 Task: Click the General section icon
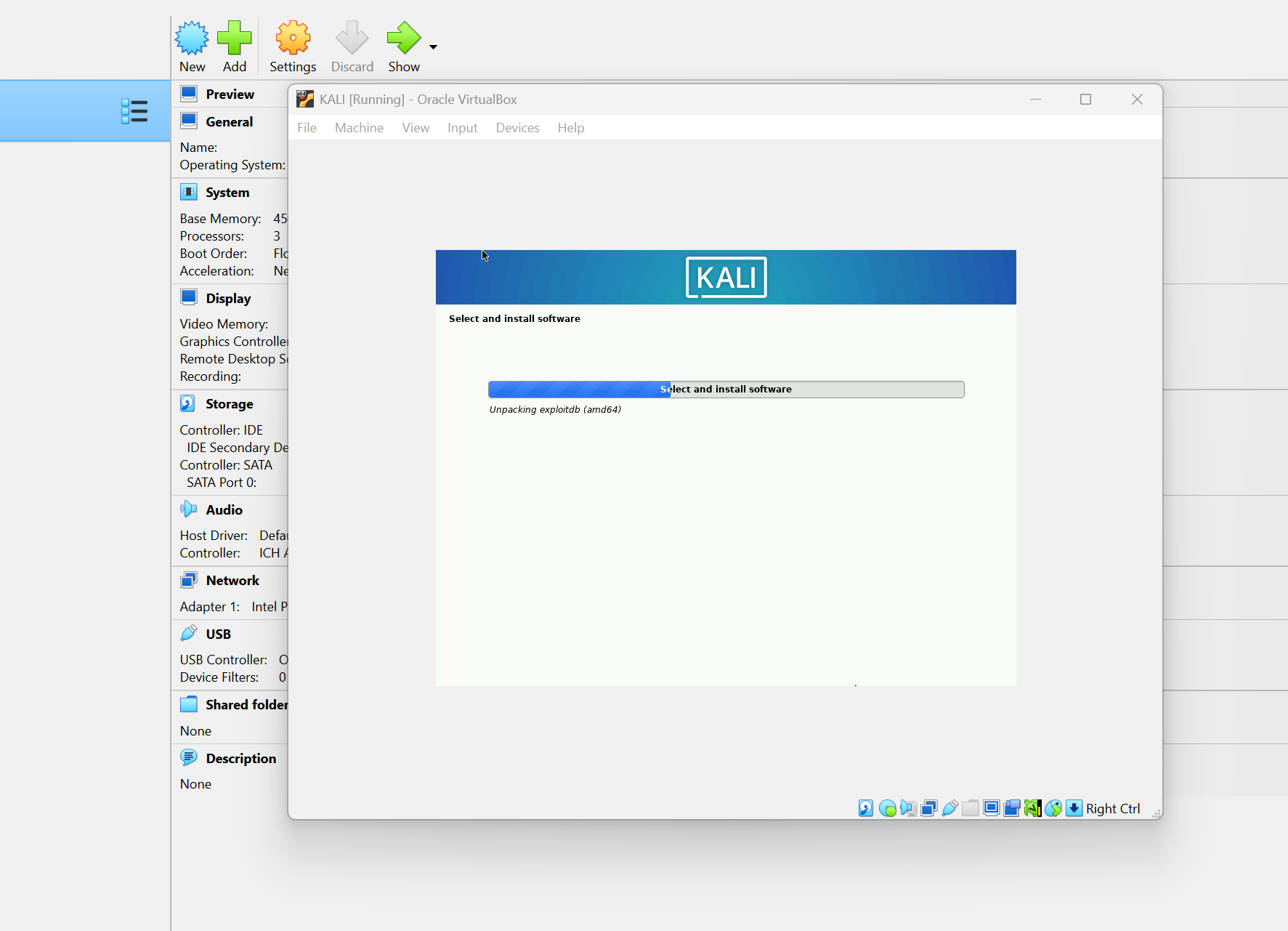[189, 121]
